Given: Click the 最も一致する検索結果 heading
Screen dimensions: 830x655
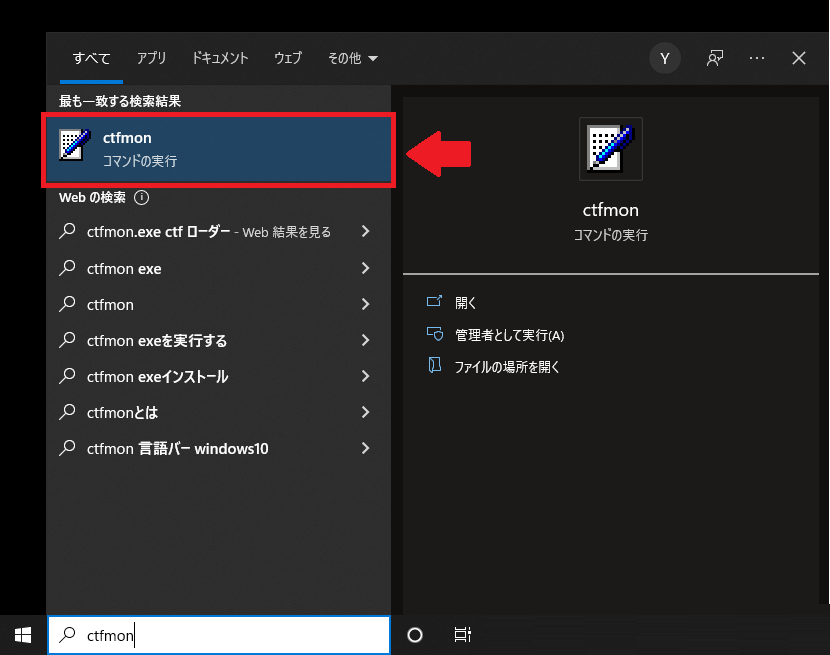Looking at the screenshot, I should [x=120, y=101].
